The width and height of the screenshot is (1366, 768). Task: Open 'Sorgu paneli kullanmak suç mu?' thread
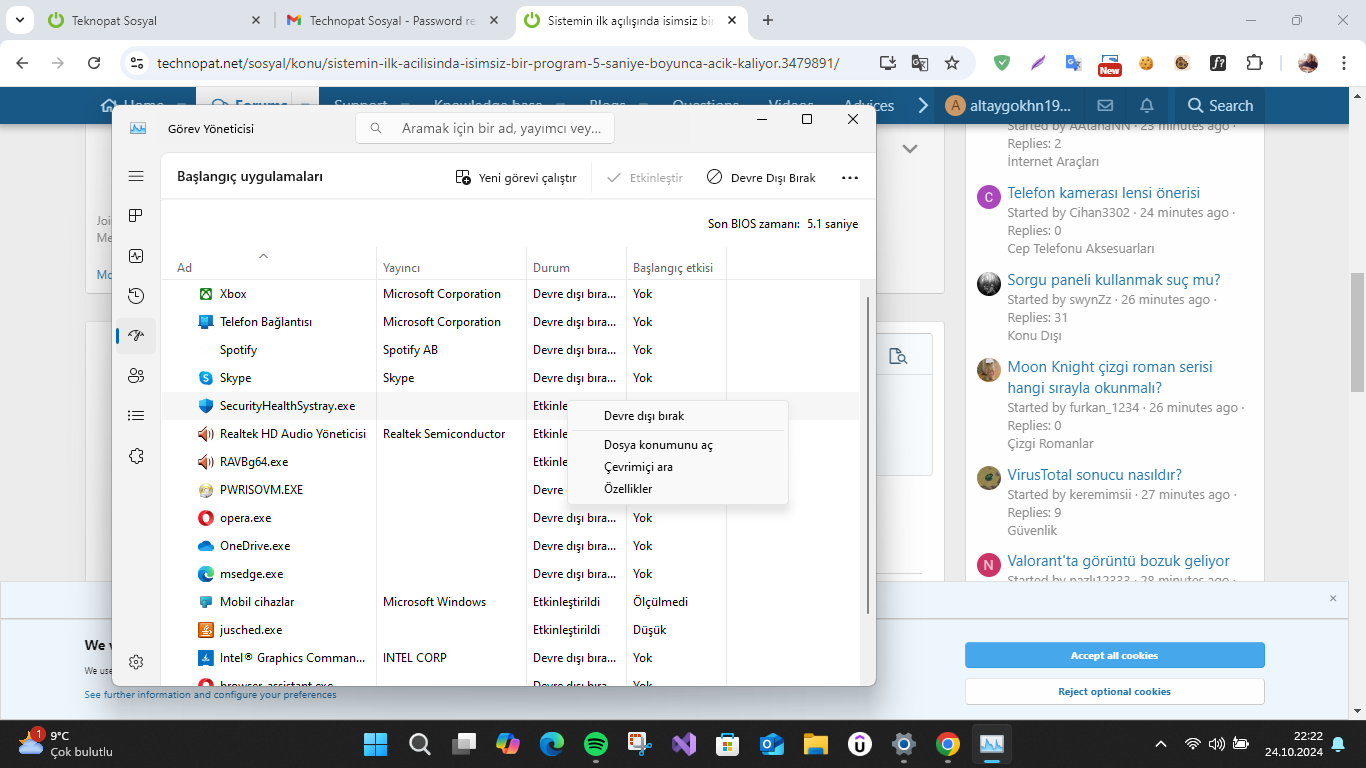click(x=1113, y=280)
